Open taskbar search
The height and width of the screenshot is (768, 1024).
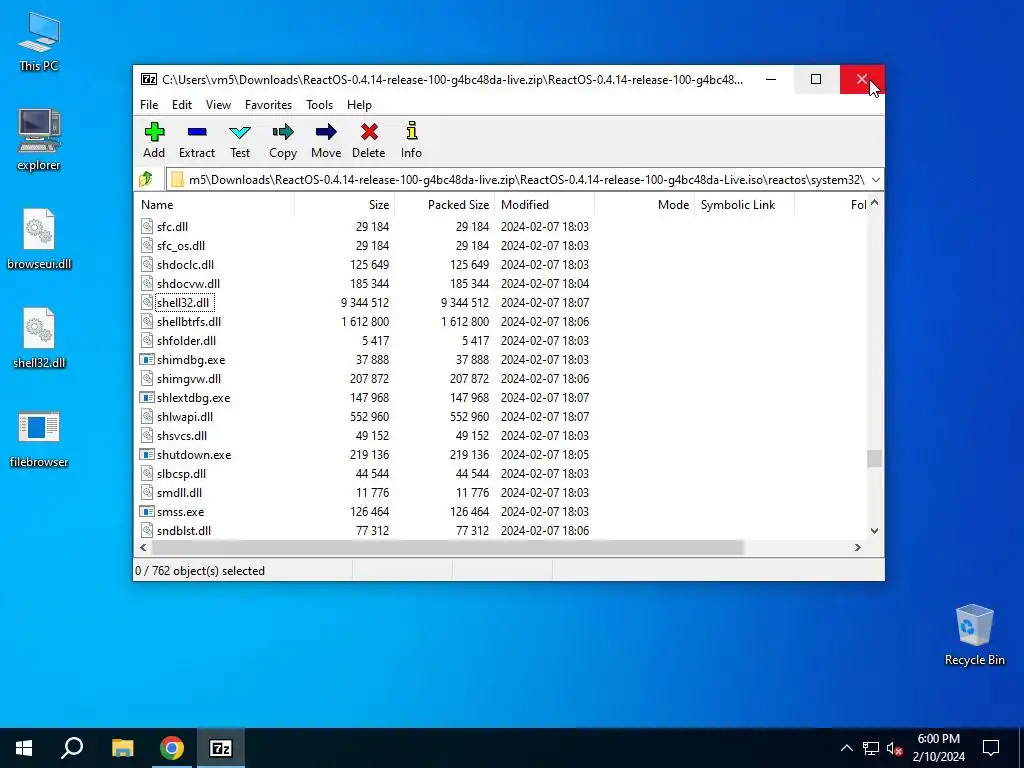(x=72, y=748)
